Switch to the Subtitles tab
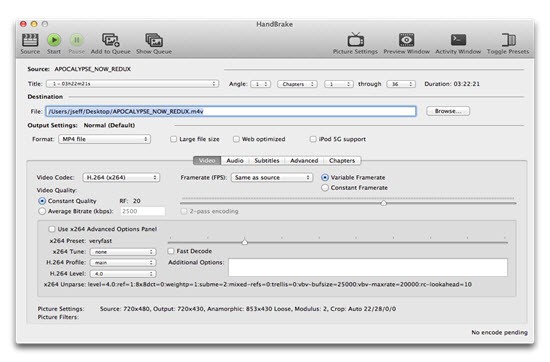Viewport: 550px width, 362px height. [267, 160]
